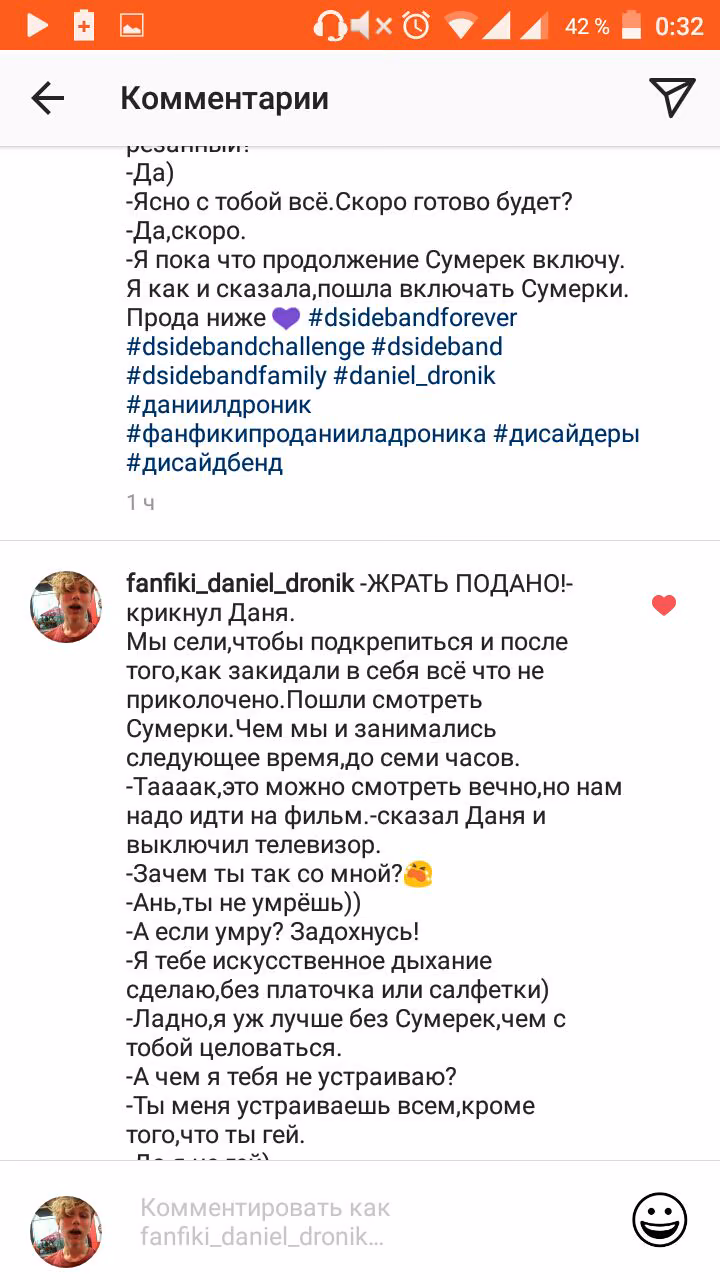
Task: Tap the gallery image notification icon
Action: pos(132,27)
